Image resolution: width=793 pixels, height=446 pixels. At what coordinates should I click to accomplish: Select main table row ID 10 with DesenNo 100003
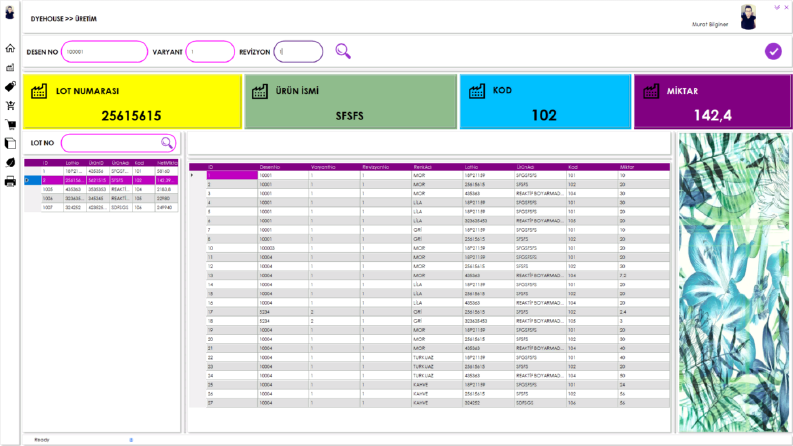click(429, 248)
